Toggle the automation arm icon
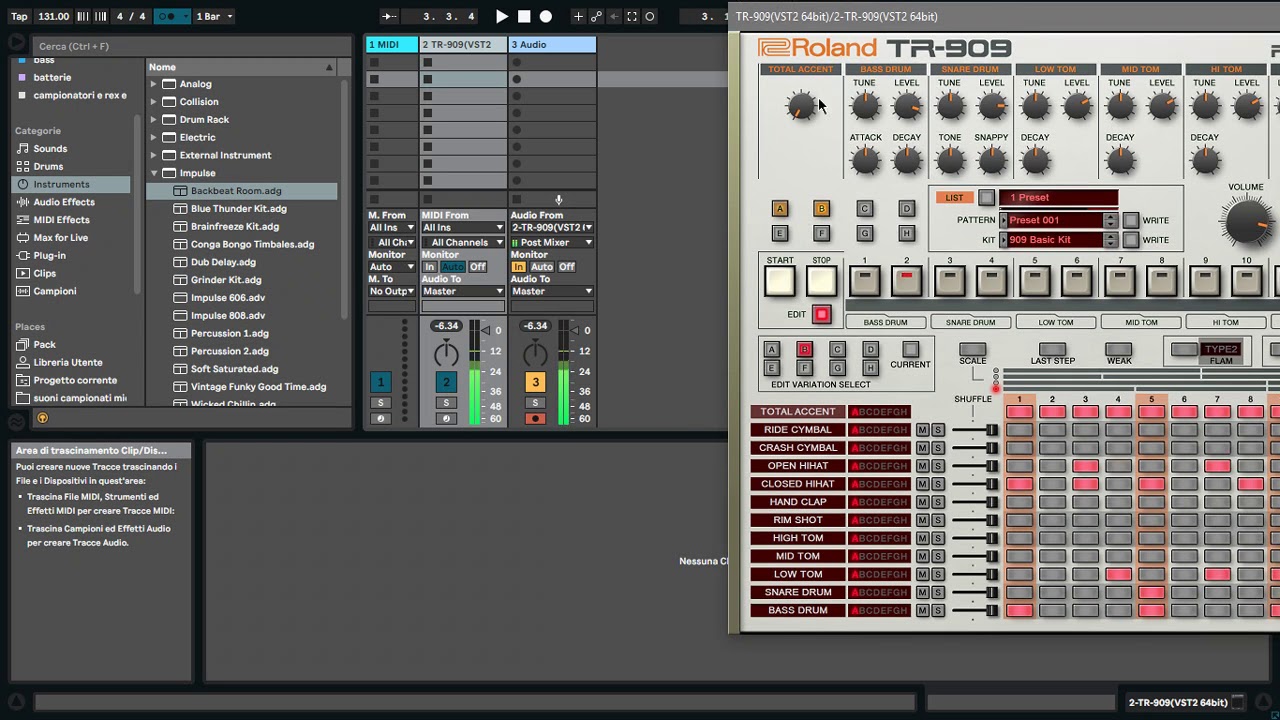 click(596, 16)
